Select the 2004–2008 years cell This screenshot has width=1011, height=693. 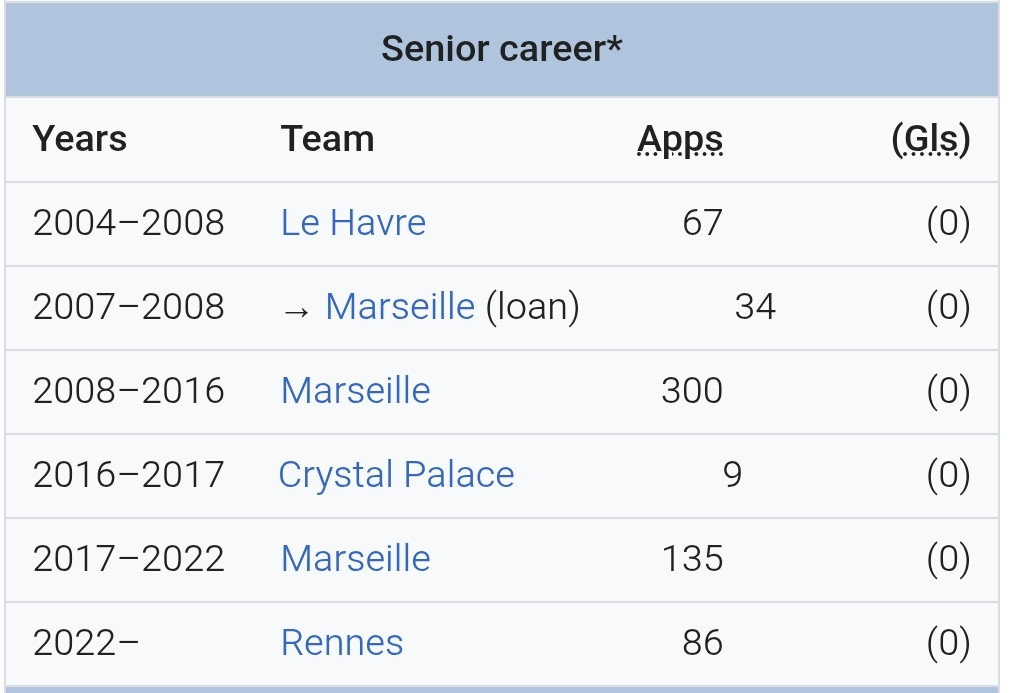click(x=128, y=223)
